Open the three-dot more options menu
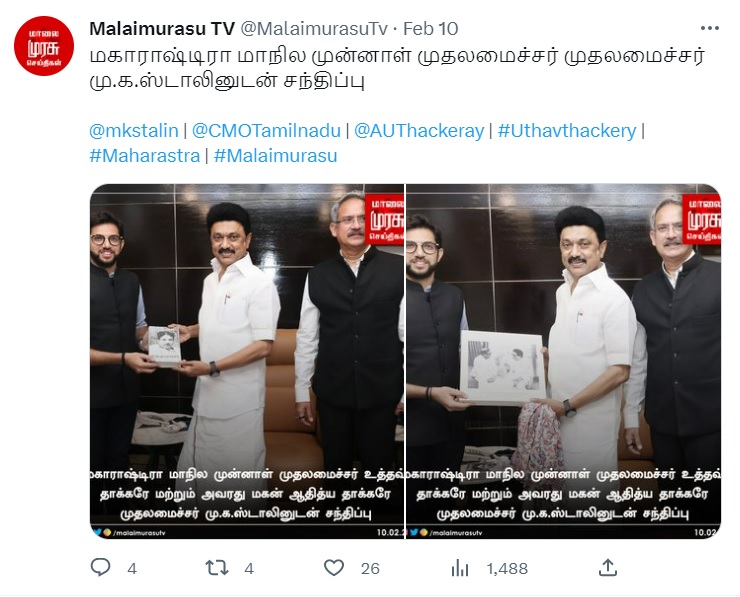The width and height of the screenshot is (740, 597). click(709, 28)
